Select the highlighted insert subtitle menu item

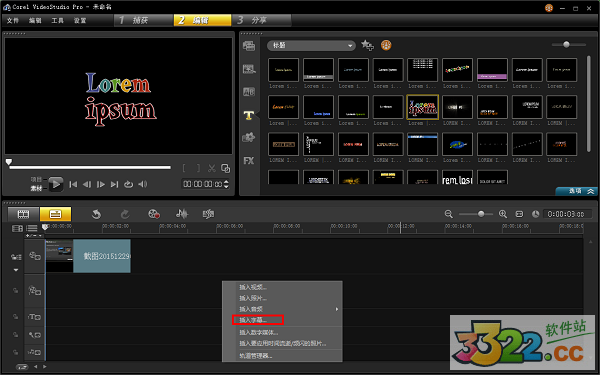[258, 320]
